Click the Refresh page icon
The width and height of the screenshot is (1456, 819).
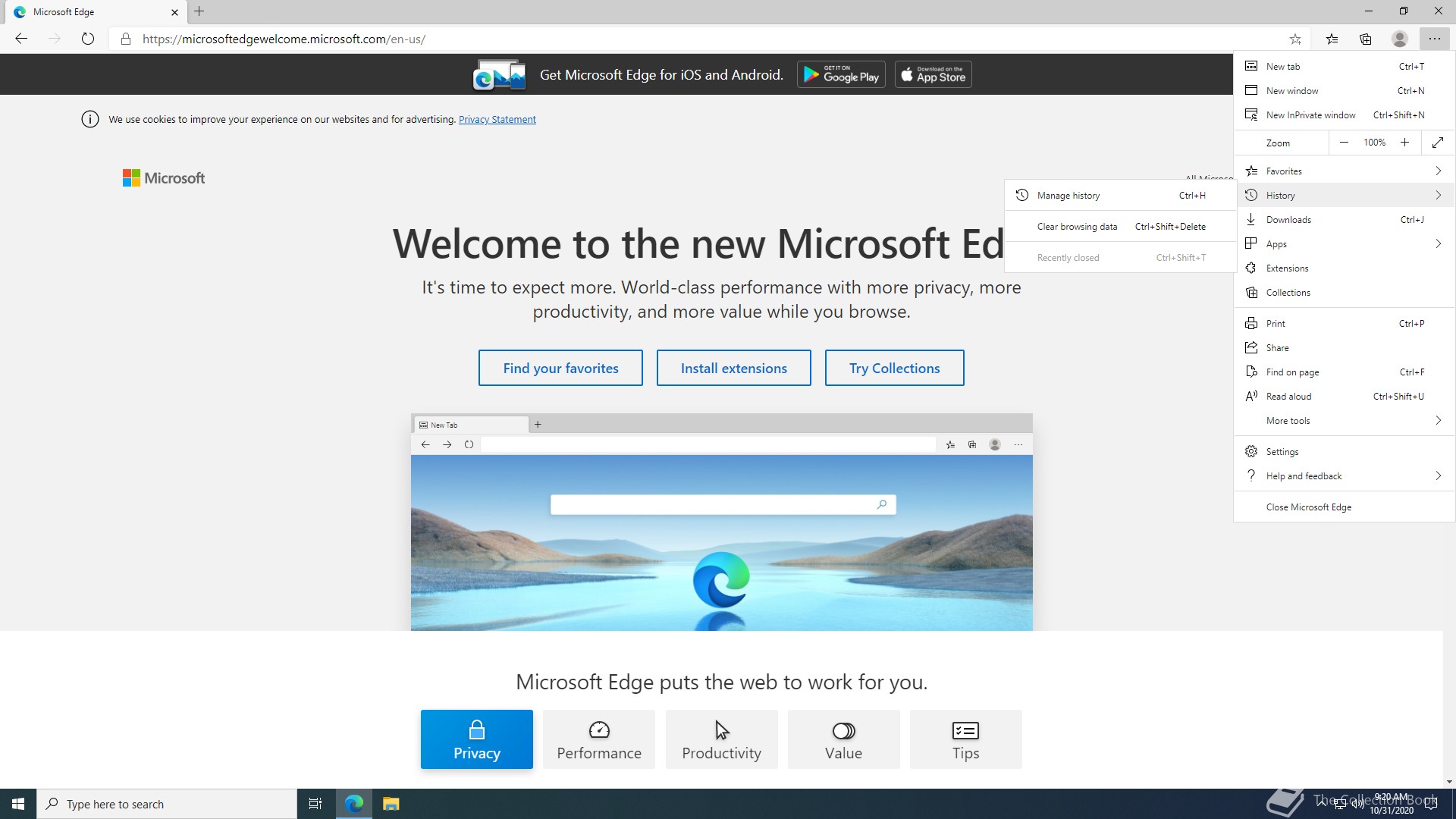[88, 39]
